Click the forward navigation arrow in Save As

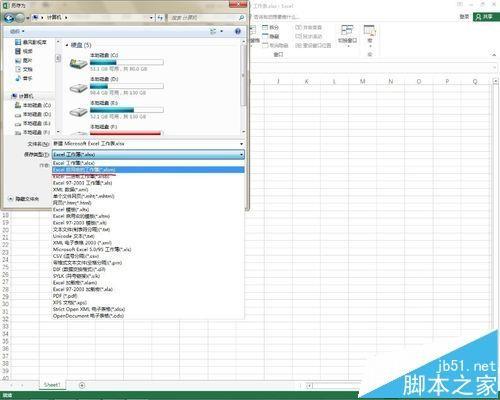(x=20, y=17)
